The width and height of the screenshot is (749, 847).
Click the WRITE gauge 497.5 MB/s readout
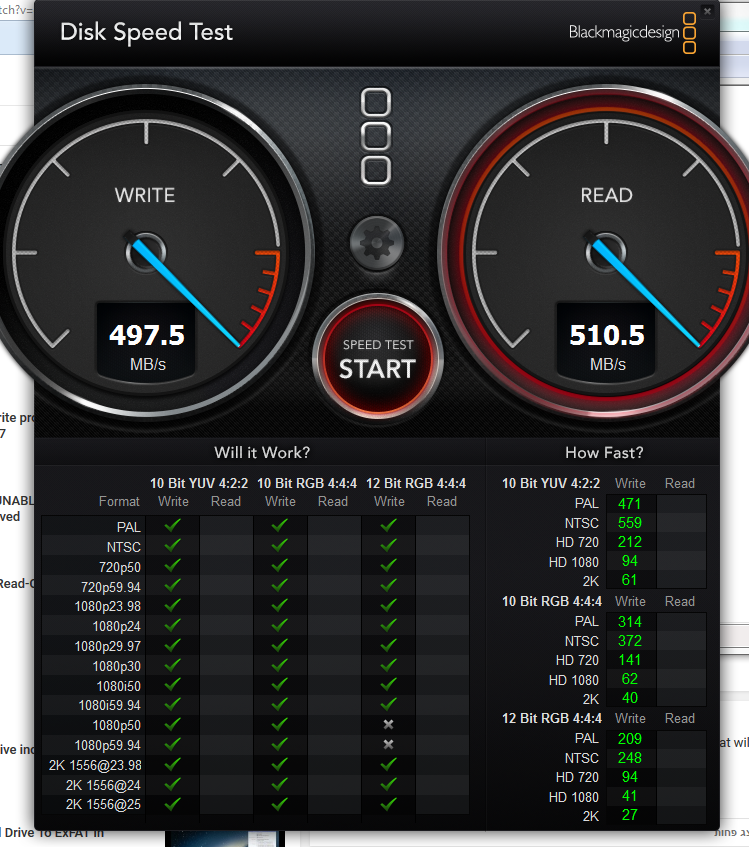click(147, 335)
